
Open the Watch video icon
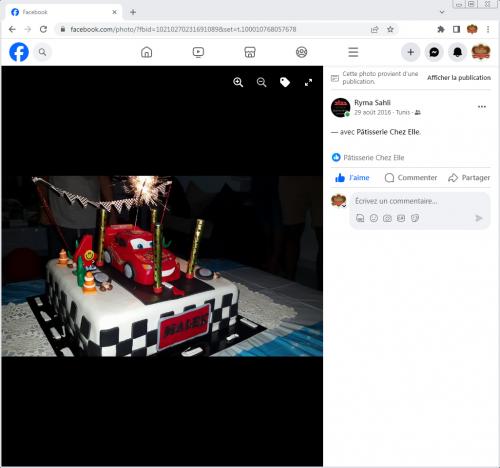click(198, 52)
